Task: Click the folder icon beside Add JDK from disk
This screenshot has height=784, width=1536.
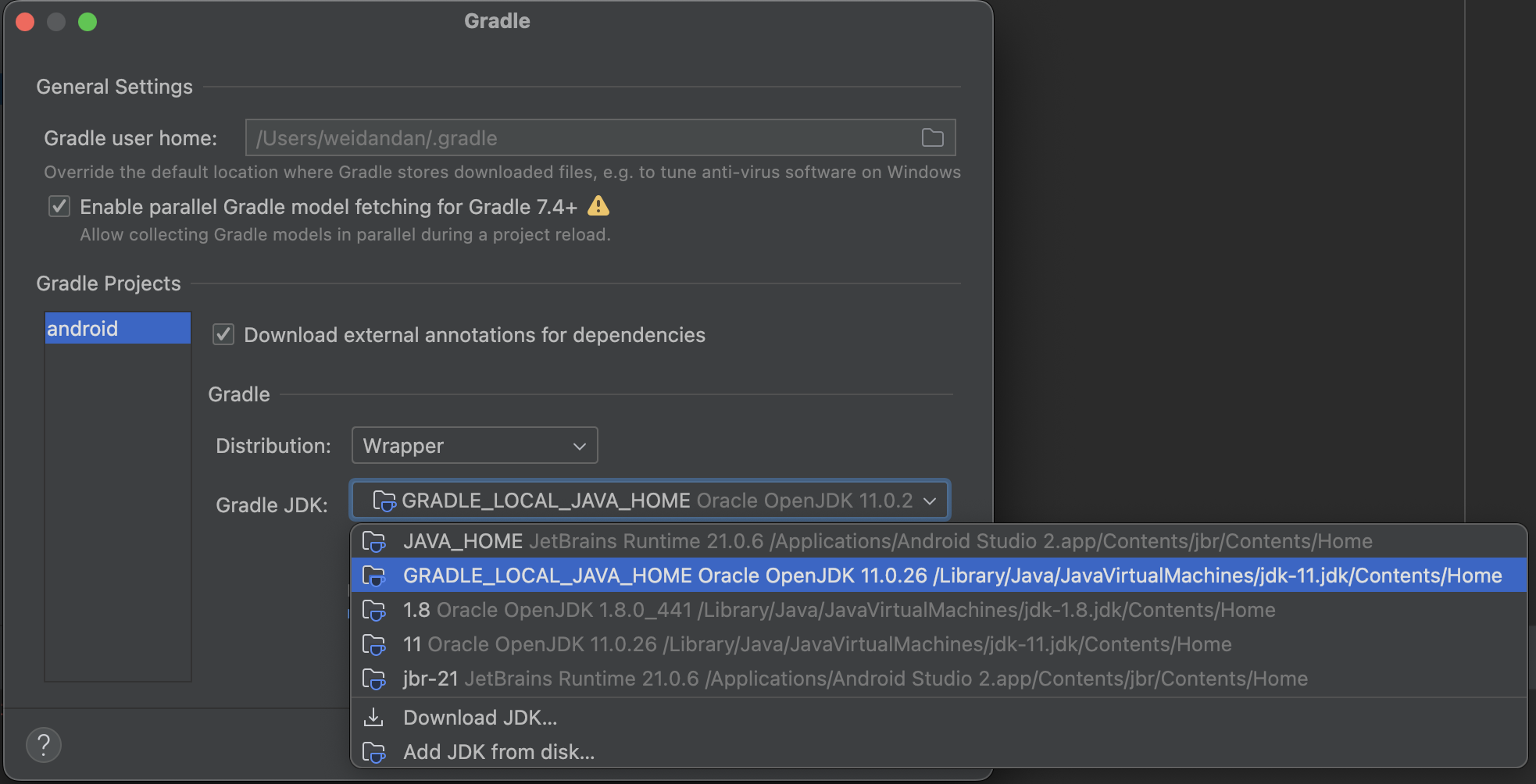Action: coord(374,753)
